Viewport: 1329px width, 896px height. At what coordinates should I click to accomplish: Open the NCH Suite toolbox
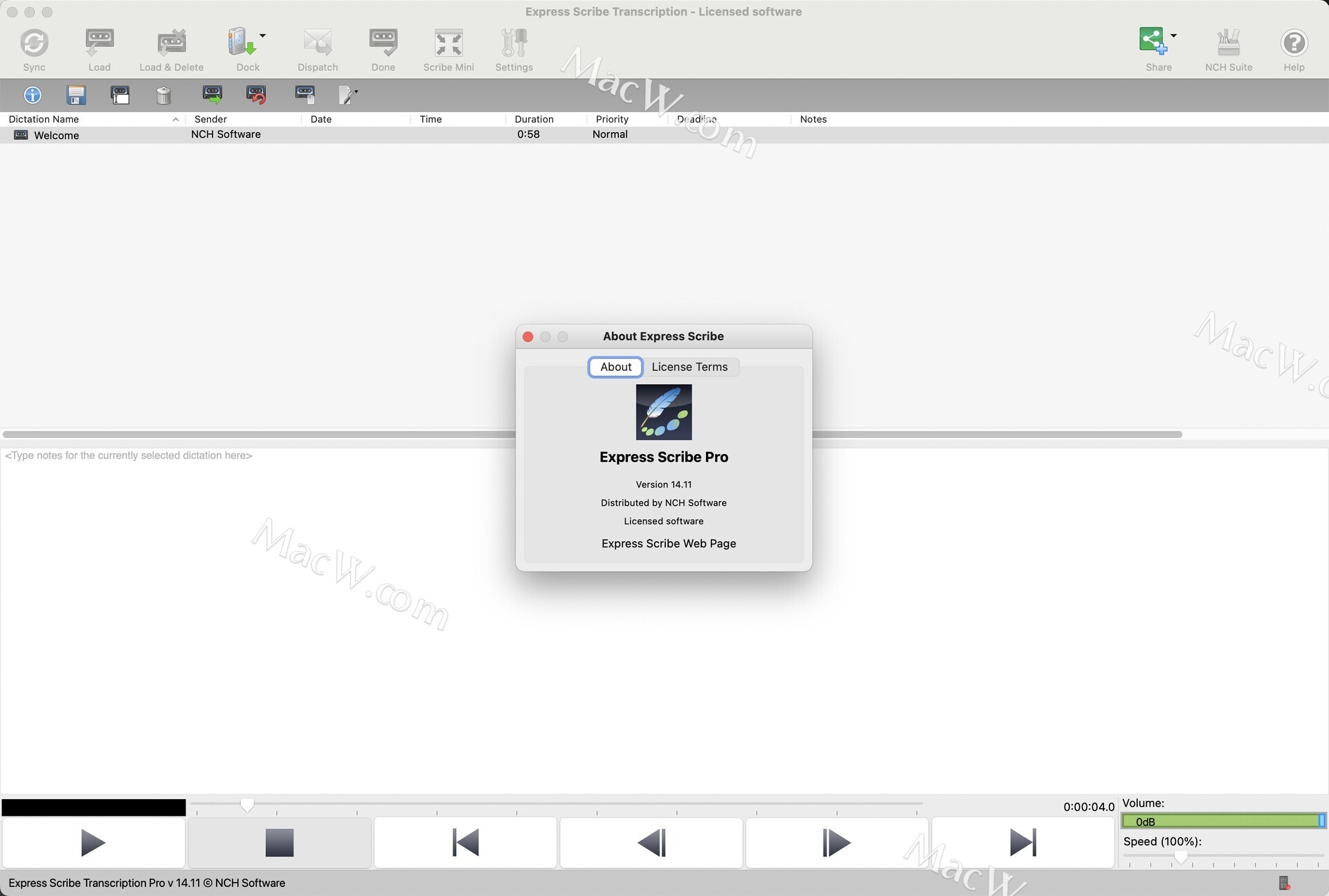(x=1228, y=44)
